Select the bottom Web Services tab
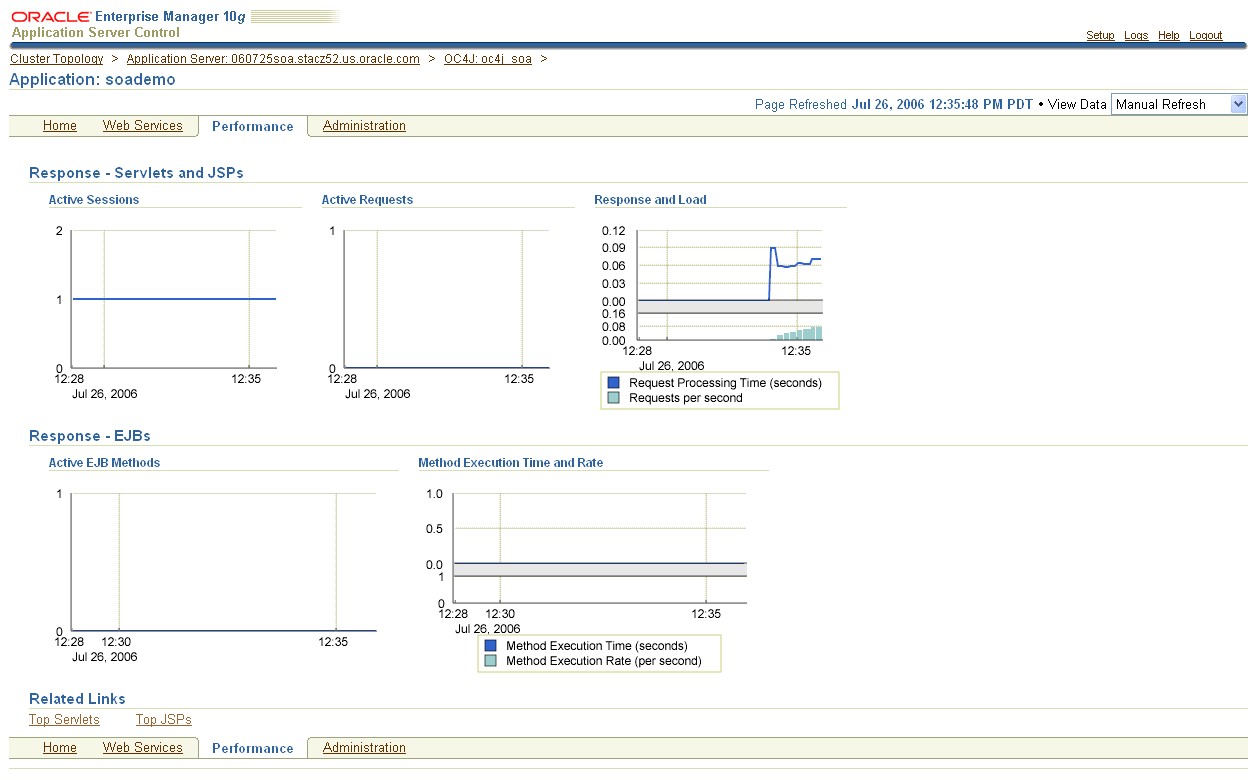 click(x=143, y=748)
